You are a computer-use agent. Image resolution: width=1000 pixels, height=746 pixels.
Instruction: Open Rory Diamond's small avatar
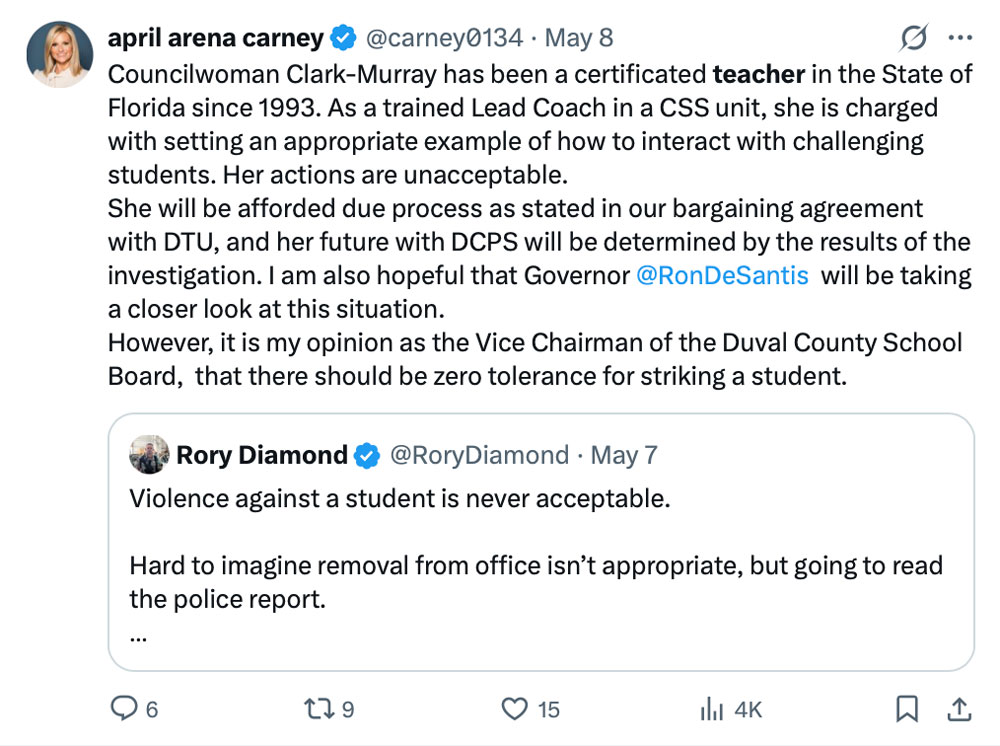pyautogui.click(x=149, y=455)
